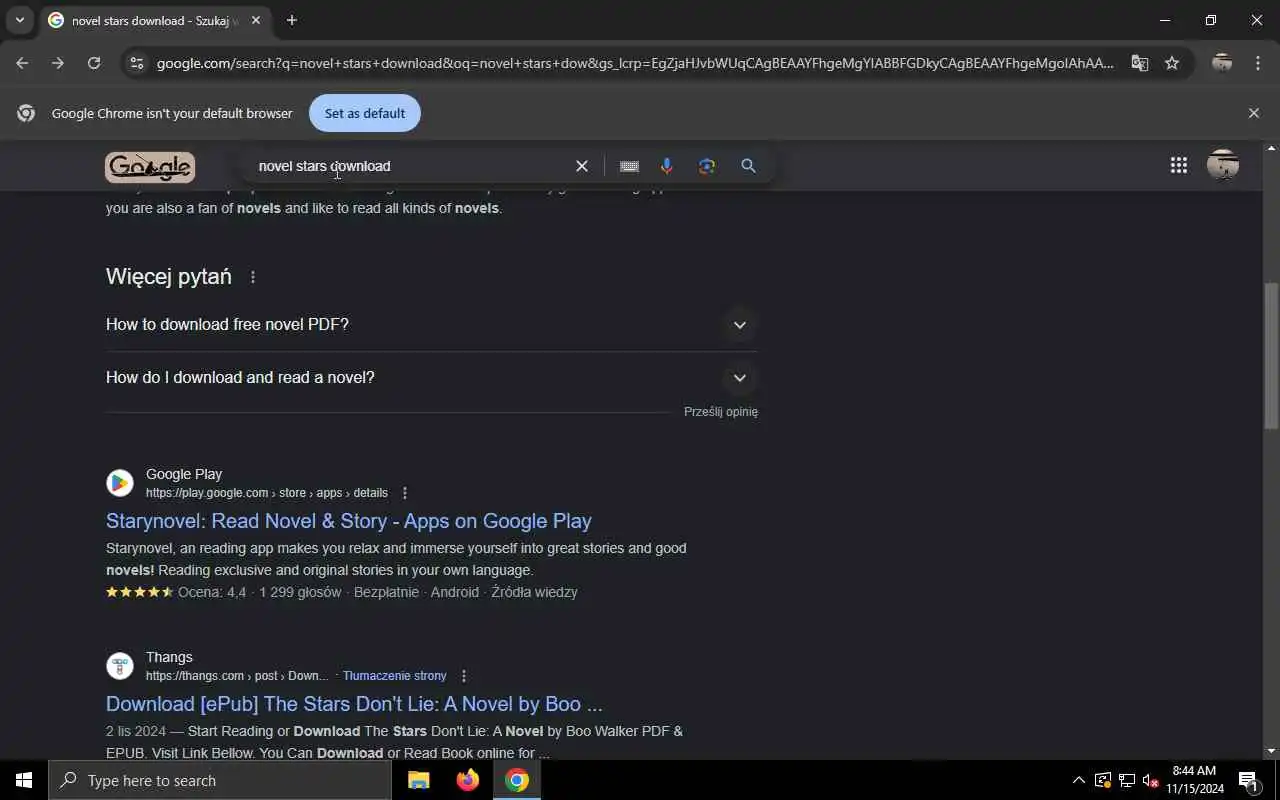Open a new browser tab
The image size is (1280, 800).
[292, 20]
